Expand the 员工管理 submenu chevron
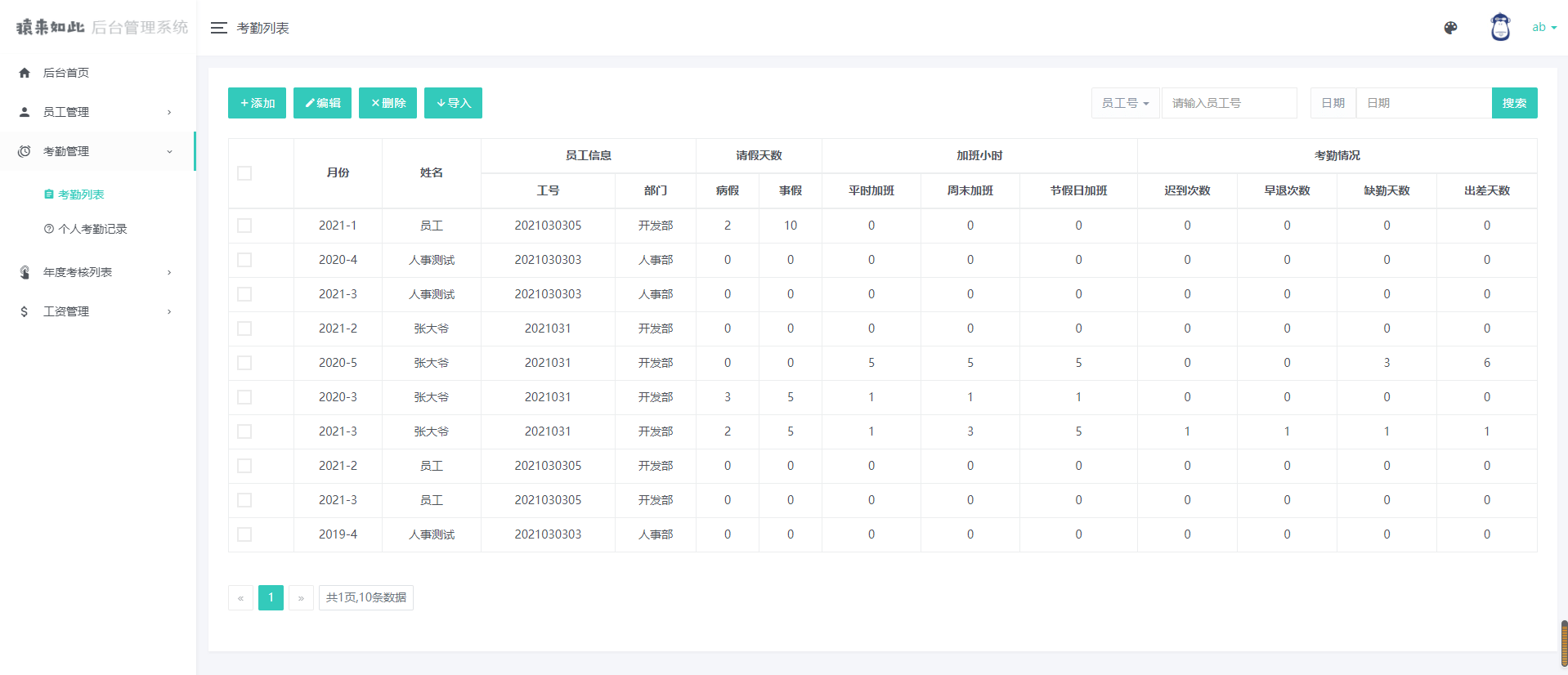 169,112
